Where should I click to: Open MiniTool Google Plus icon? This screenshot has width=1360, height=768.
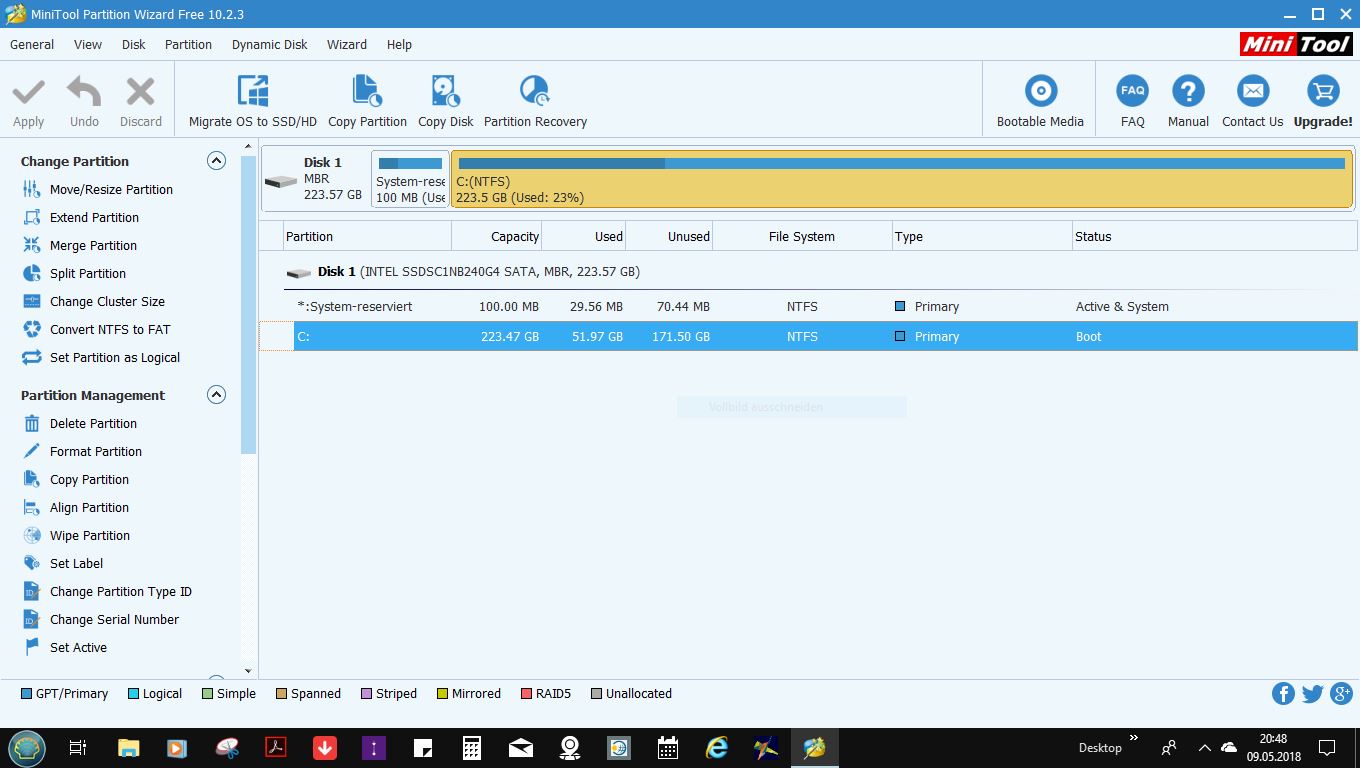pyautogui.click(x=1341, y=693)
